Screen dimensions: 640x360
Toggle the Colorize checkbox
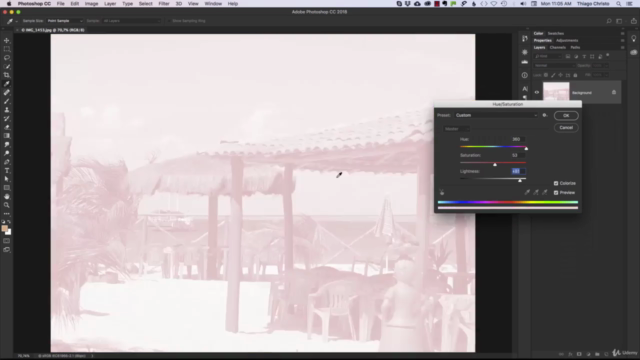point(556,183)
